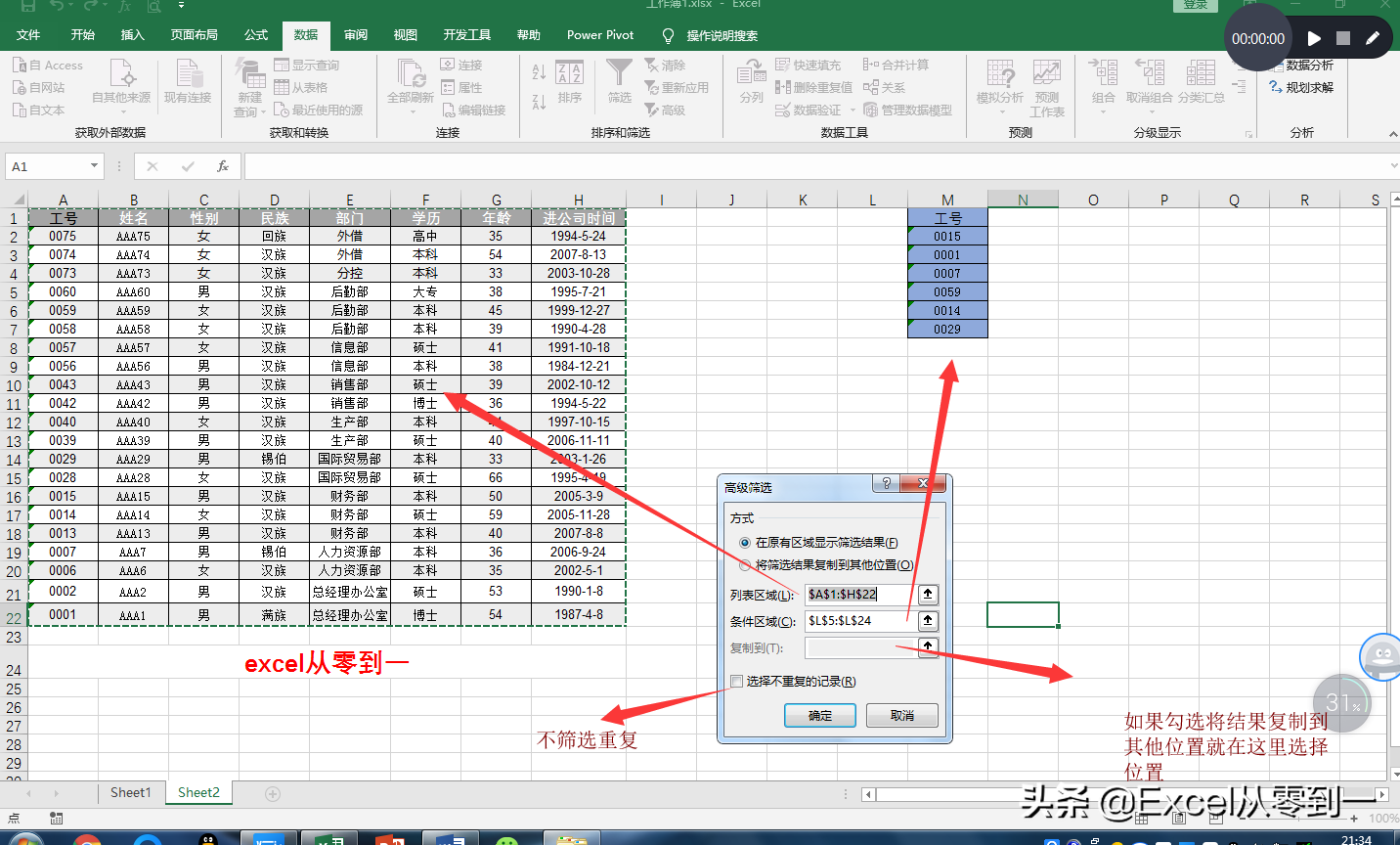The image size is (1400, 845).
Task: Click Flash Fill (快速填充)
Action: pyautogui.click(x=808, y=66)
